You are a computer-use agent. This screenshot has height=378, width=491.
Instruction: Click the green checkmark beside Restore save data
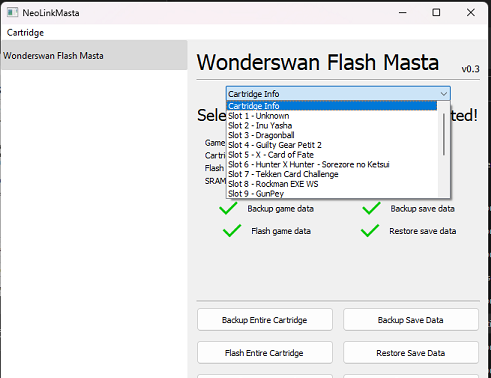pos(370,230)
